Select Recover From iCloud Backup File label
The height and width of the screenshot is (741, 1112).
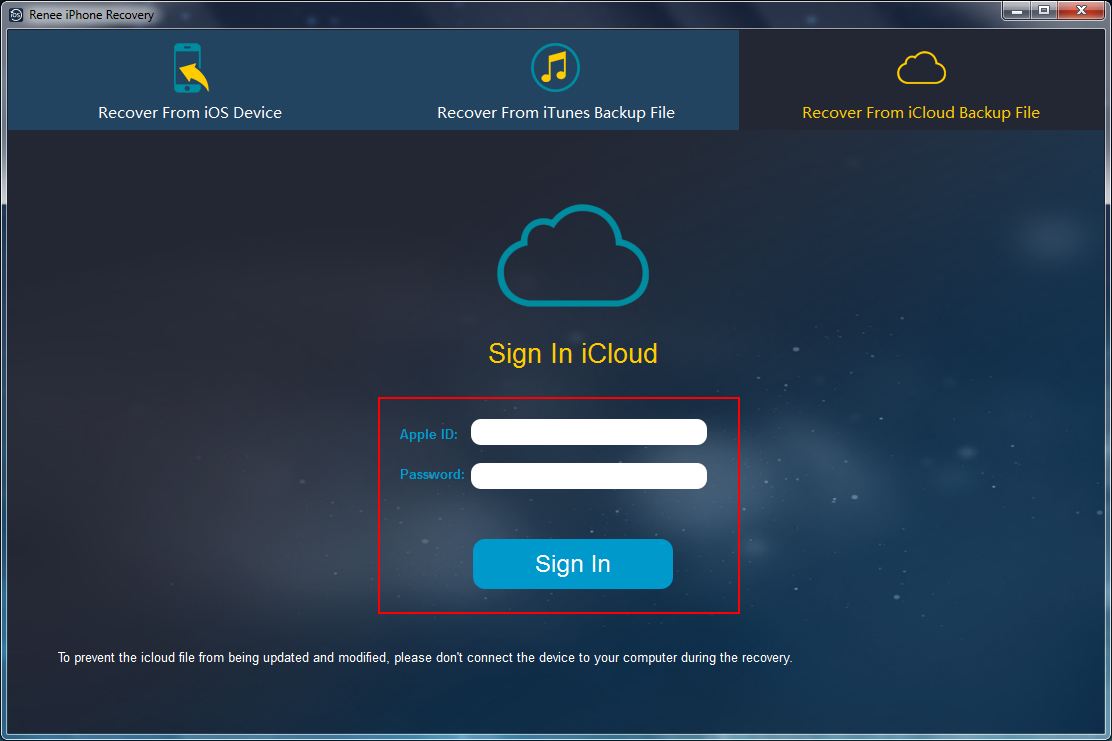[x=921, y=113]
